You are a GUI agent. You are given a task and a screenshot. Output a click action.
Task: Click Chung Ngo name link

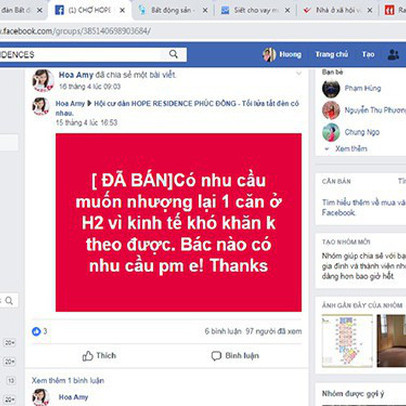pyautogui.click(x=362, y=132)
